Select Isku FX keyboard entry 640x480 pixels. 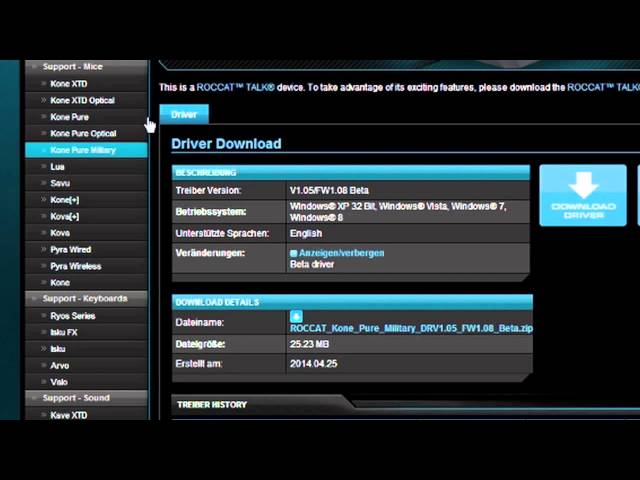point(86,332)
